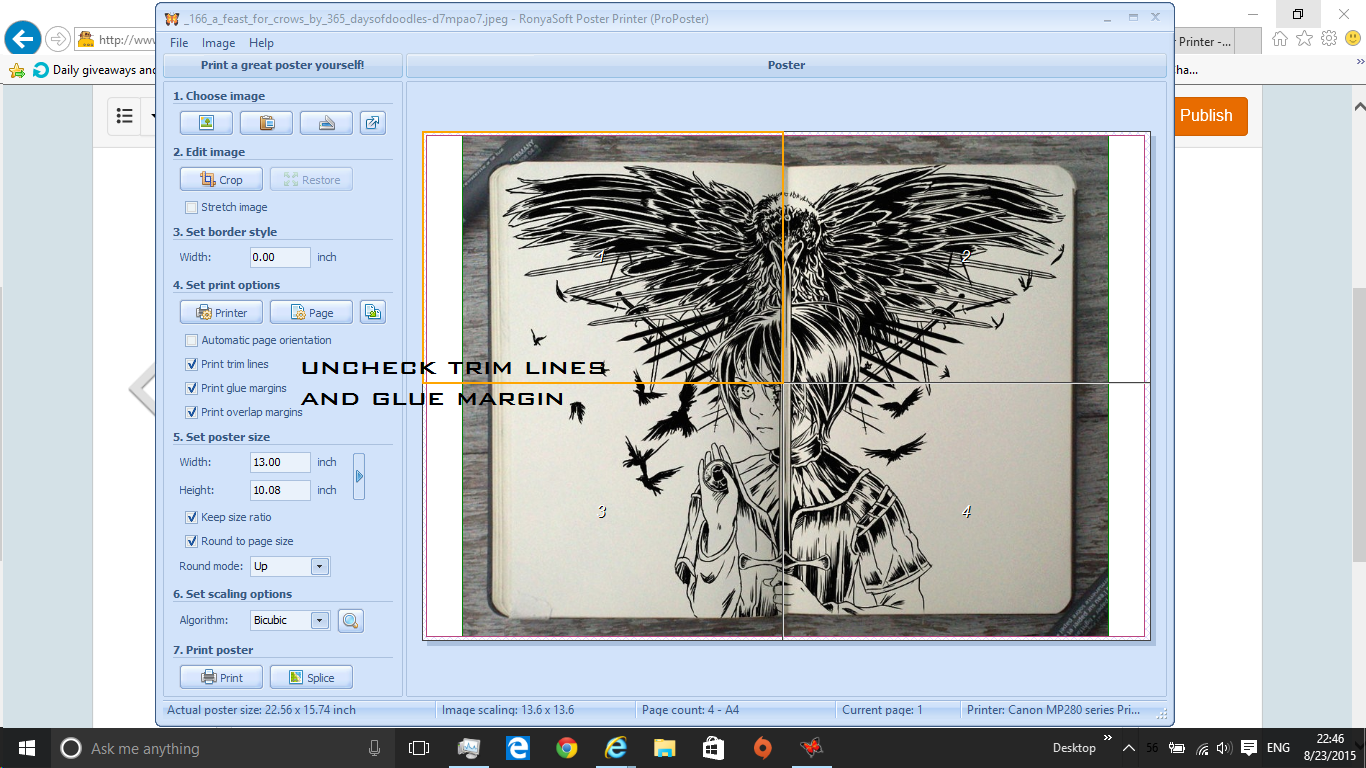Click 'Image scaling: 13.6 x 13.6' status text
The height and width of the screenshot is (768, 1366).
click(x=508, y=710)
